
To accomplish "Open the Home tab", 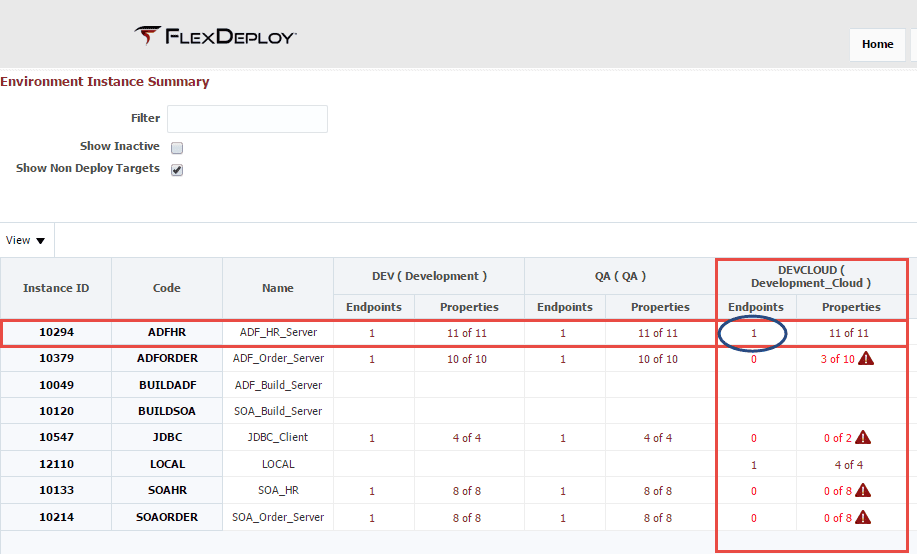I will point(877,44).
